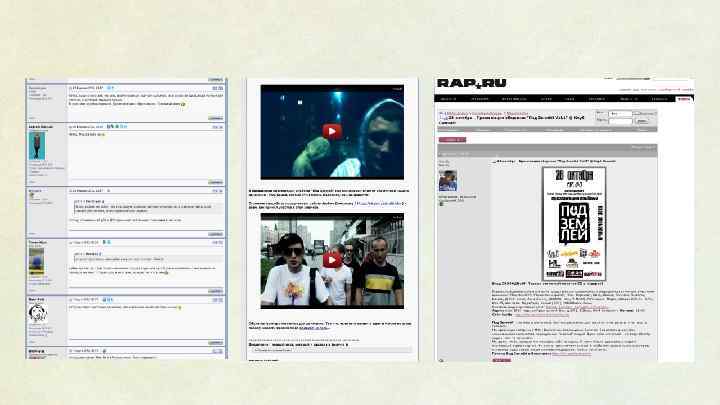Click the teal standing-figure avatar in the forum

(x=37, y=146)
